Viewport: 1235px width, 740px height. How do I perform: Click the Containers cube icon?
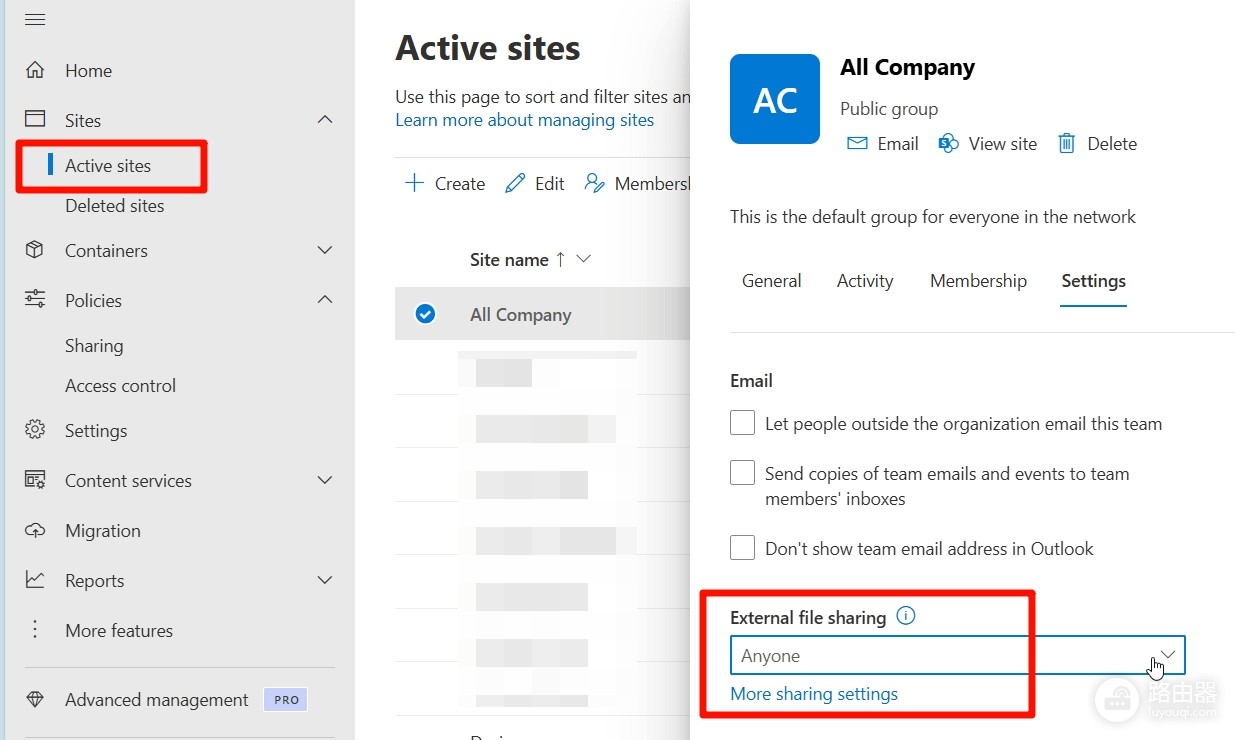tap(35, 249)
